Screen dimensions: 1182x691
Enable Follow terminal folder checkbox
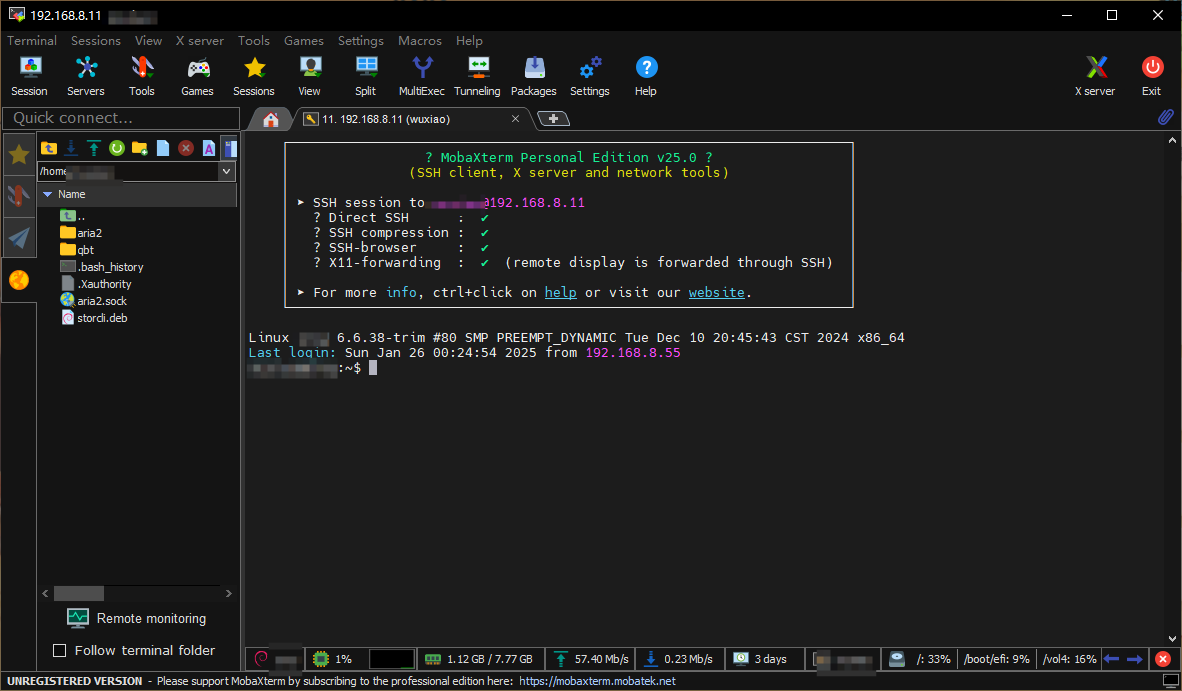tap(60, 650)
